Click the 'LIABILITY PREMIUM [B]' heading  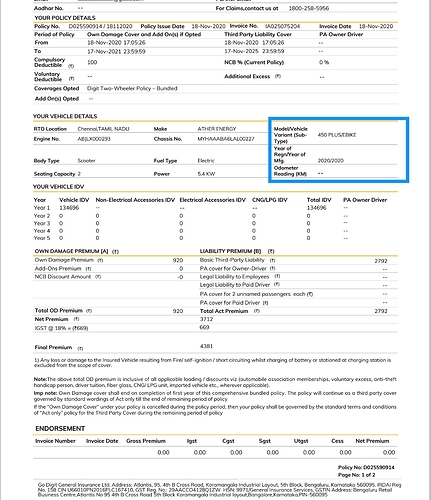(x=230, y=251)
